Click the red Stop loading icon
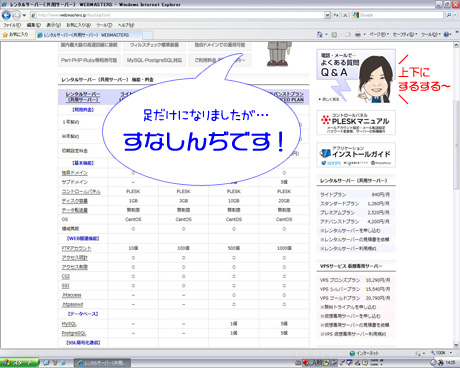This screenshot has height=368, width=460. pyautogui.click(x=345, y=15)
